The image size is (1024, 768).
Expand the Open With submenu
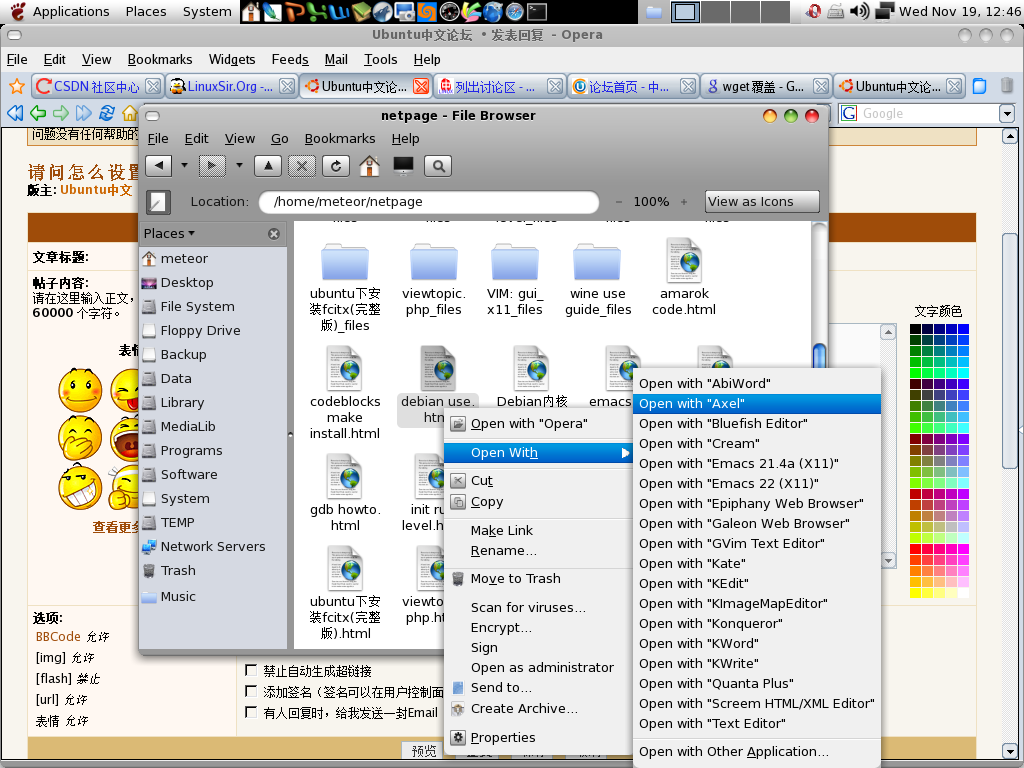pyautogui.click(x=538, y=453)
